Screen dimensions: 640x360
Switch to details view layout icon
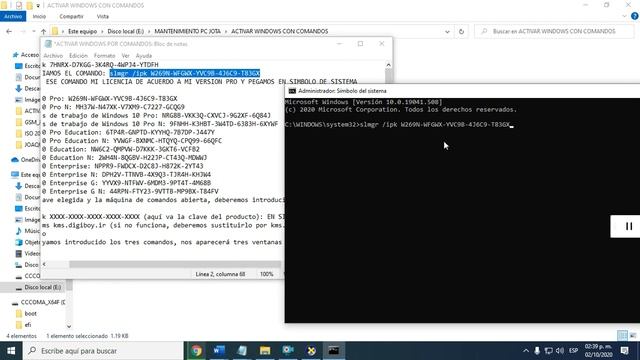[622, 336]
